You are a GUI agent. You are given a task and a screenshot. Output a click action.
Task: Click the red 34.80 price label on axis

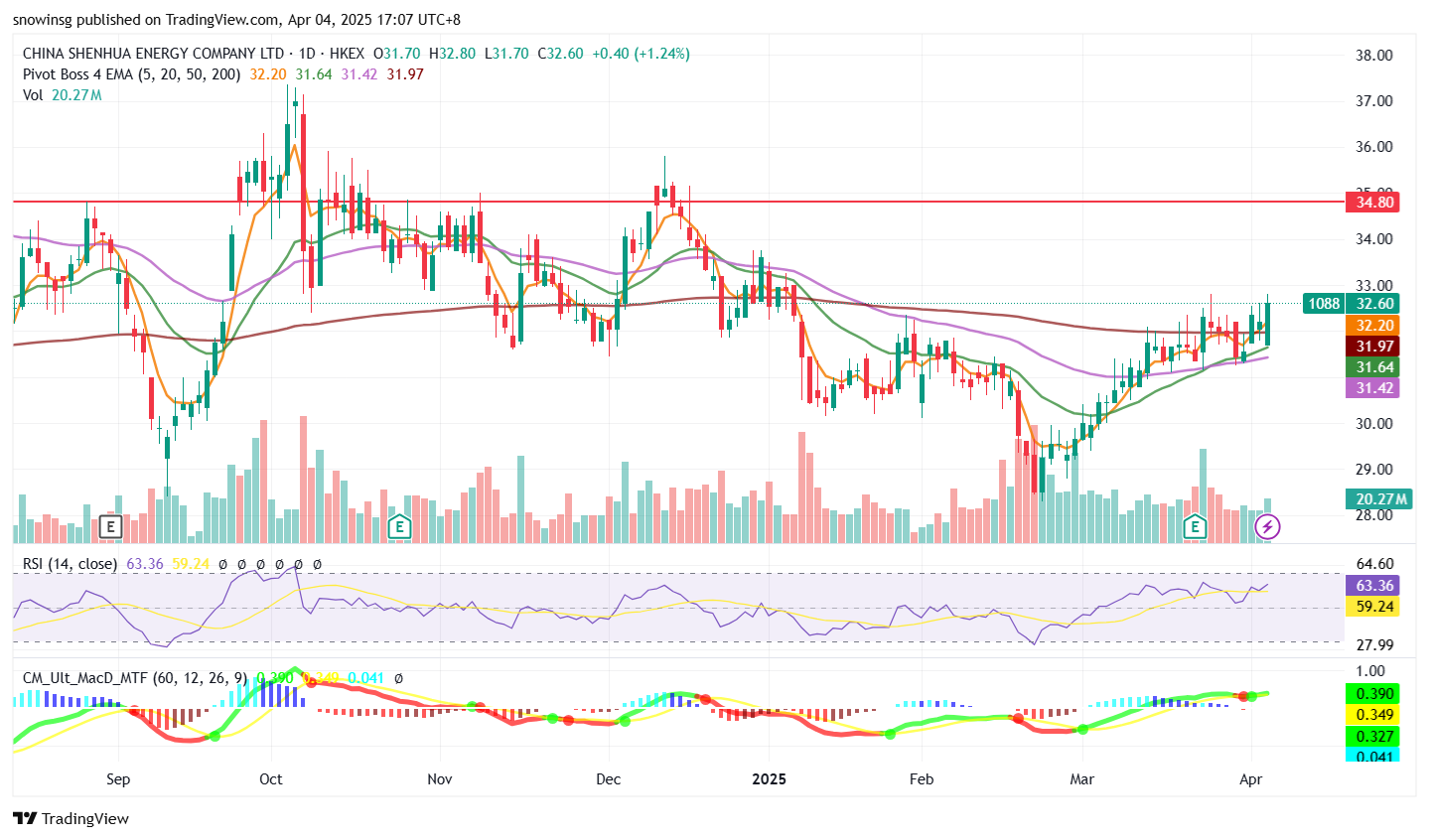[1371, 203]
